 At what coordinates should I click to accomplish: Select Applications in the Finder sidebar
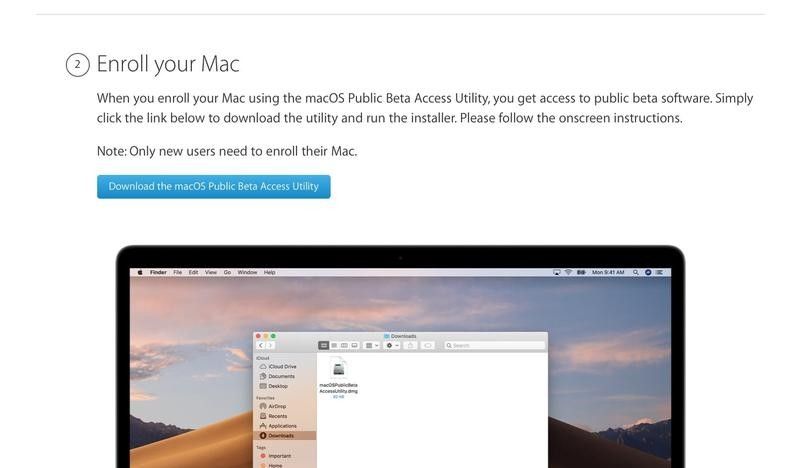(x=278, y=426)
